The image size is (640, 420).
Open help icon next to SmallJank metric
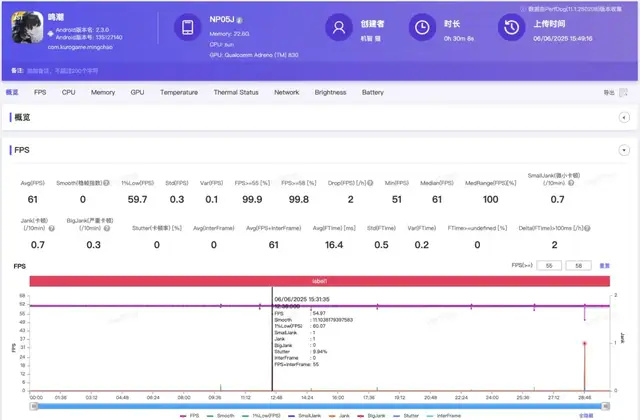point(571,183)
